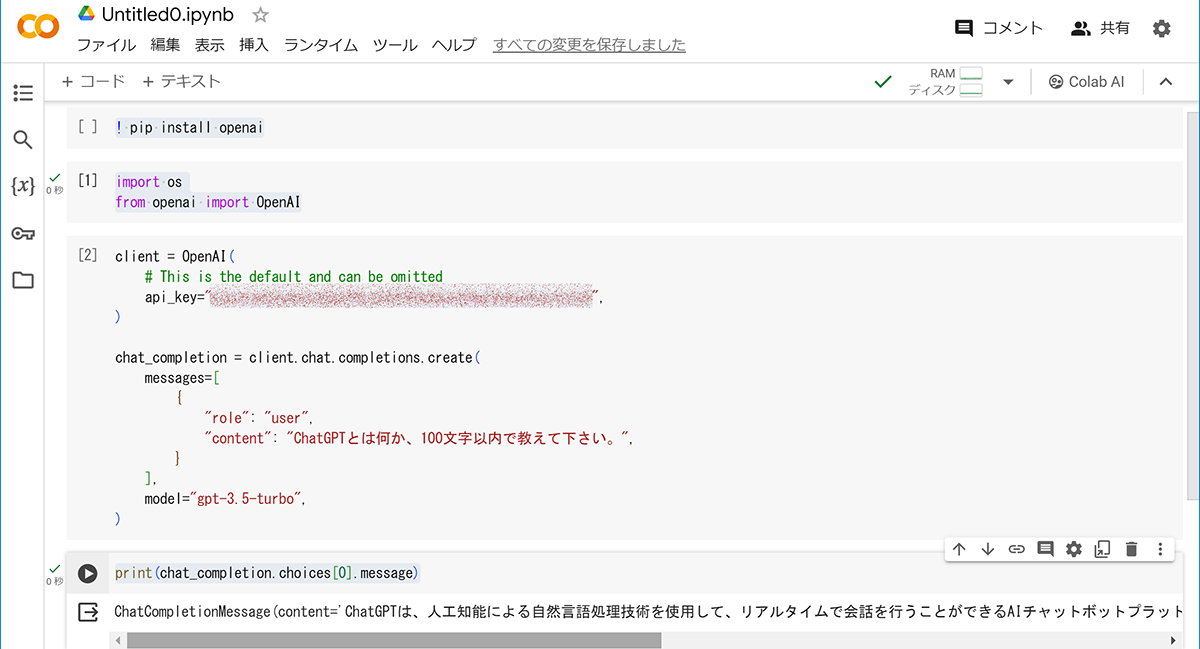Open more cell actions menu

click(x=1160, y=549)
